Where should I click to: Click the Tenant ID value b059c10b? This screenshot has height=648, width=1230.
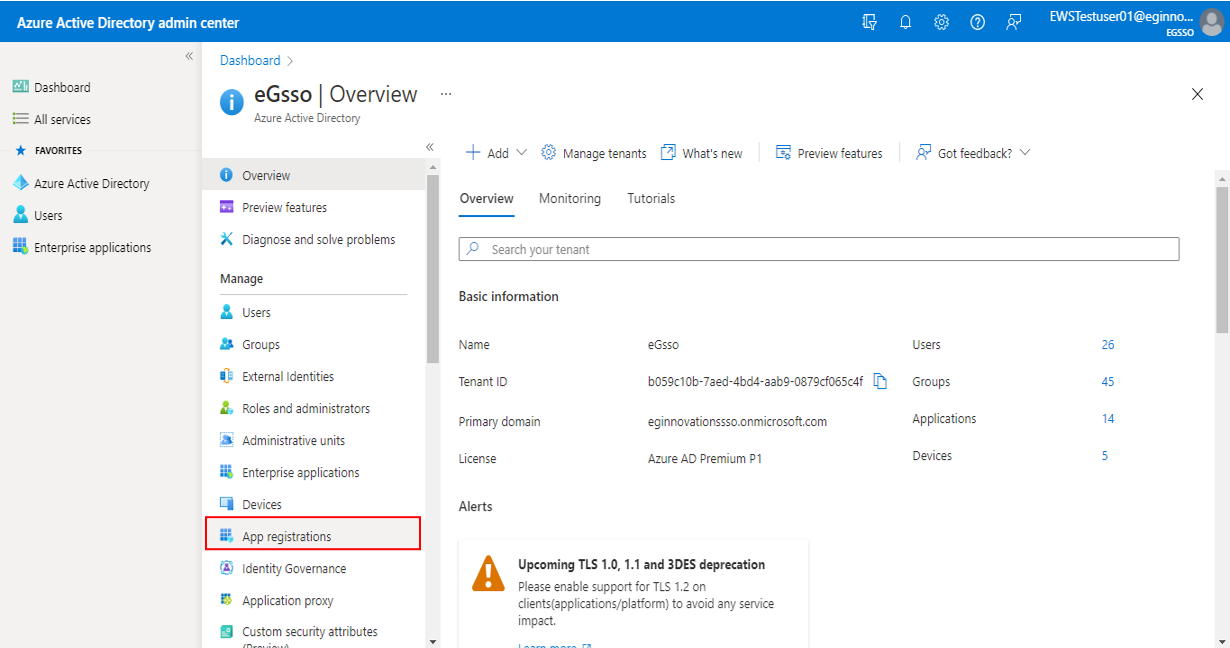[x=755, y=381]
